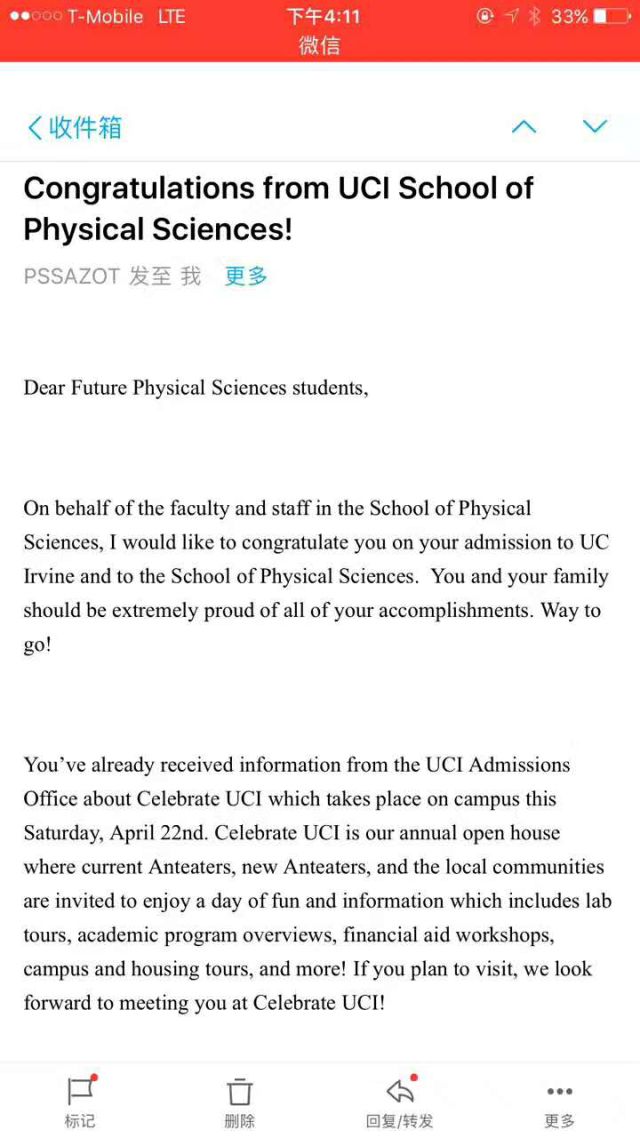Viewport: 640px width, 1138px height.
Task: Tap the up chevron to view previous email
Action: 524,127
